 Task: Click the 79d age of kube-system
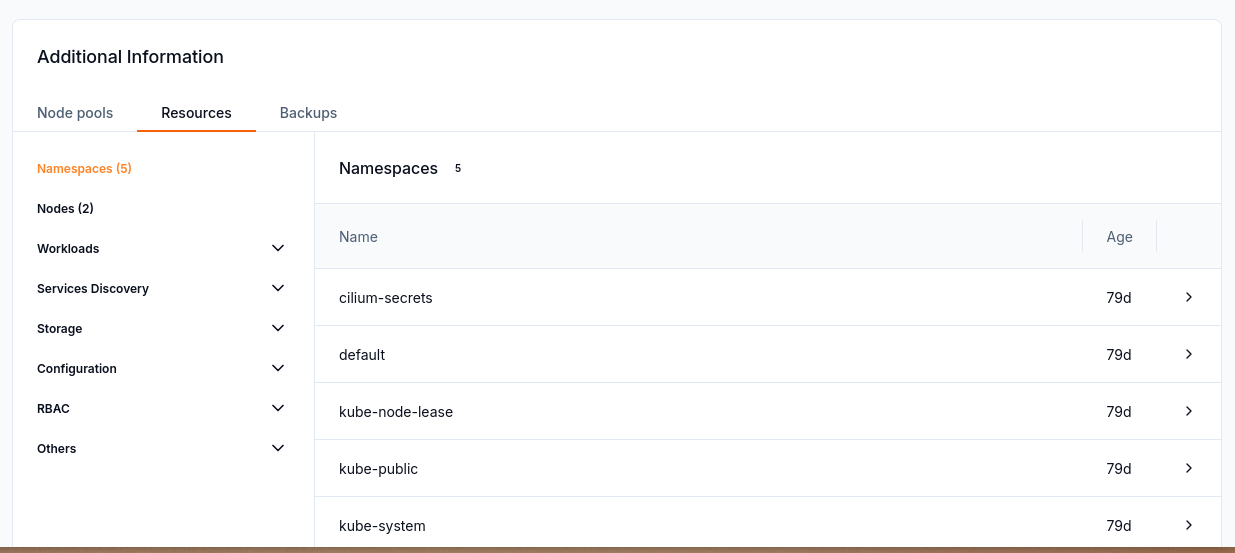[1119, 526]
